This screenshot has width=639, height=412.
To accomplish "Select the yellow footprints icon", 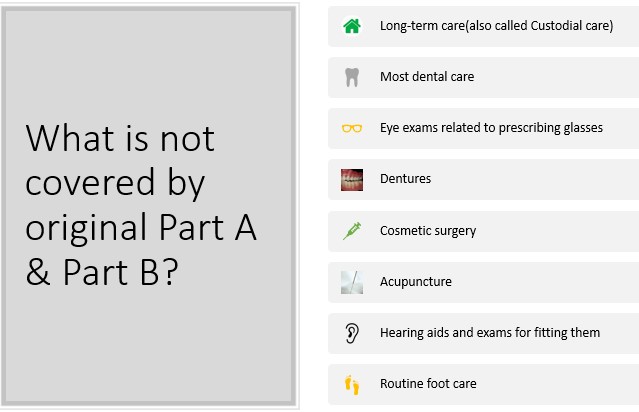I will coord(352,385).
